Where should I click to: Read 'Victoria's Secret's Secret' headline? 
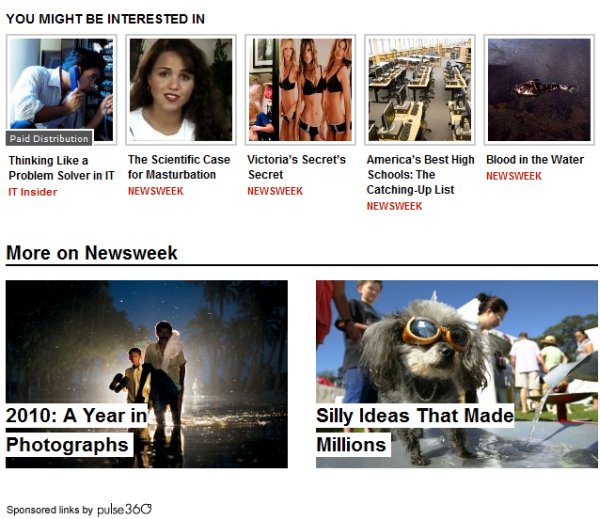click(297, 167)
